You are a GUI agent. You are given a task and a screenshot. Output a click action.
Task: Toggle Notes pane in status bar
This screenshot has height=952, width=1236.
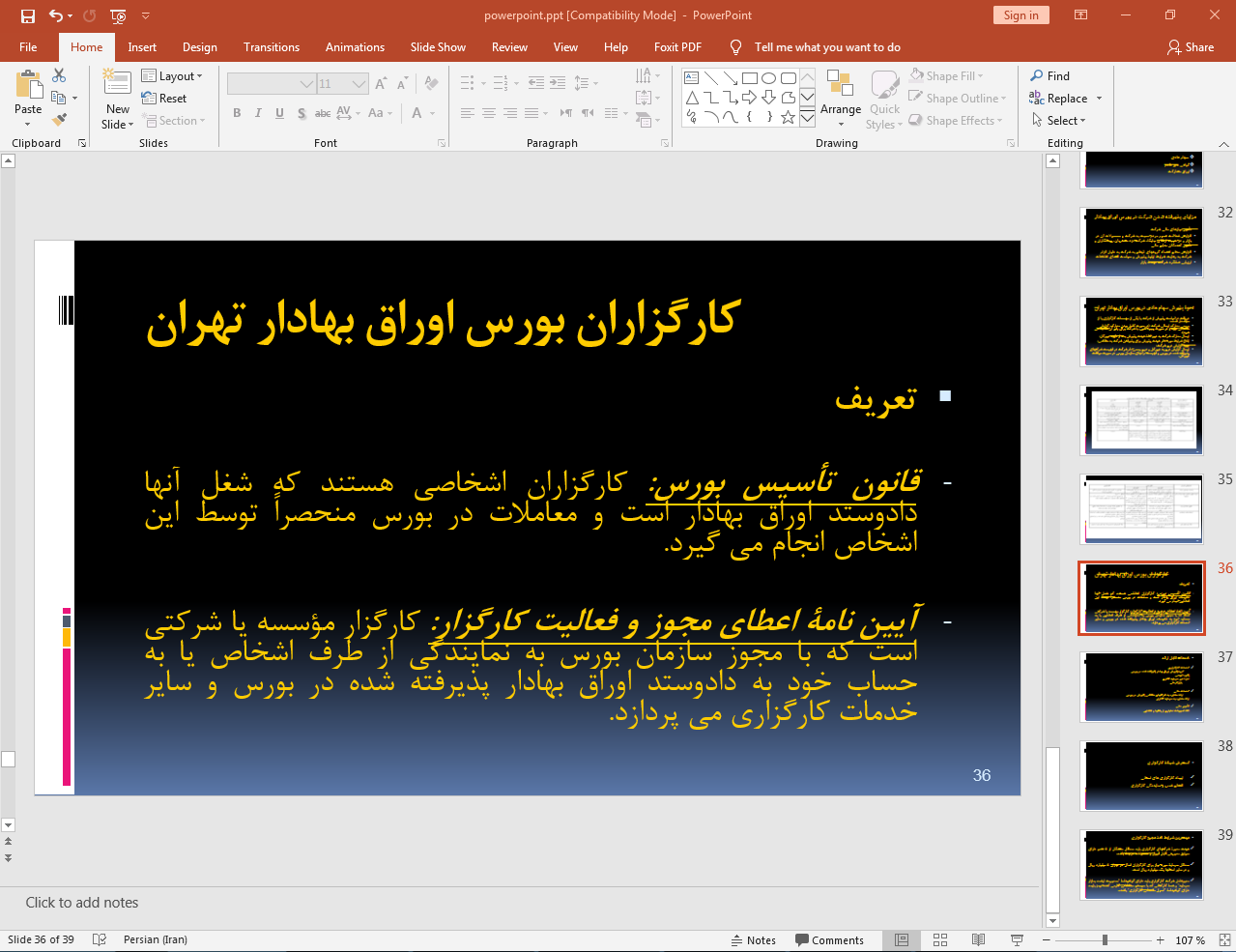pos(753,940)
